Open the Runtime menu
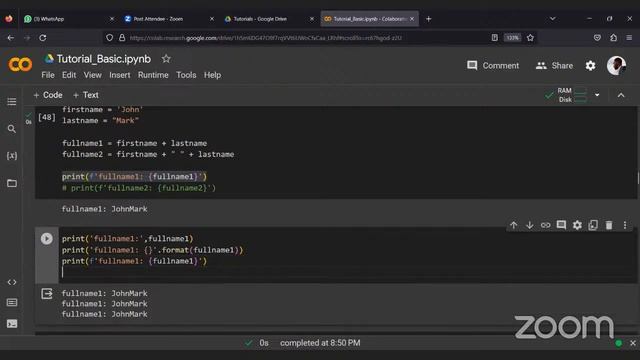This screenshot has height=360, width=640. tap(153, 75)
